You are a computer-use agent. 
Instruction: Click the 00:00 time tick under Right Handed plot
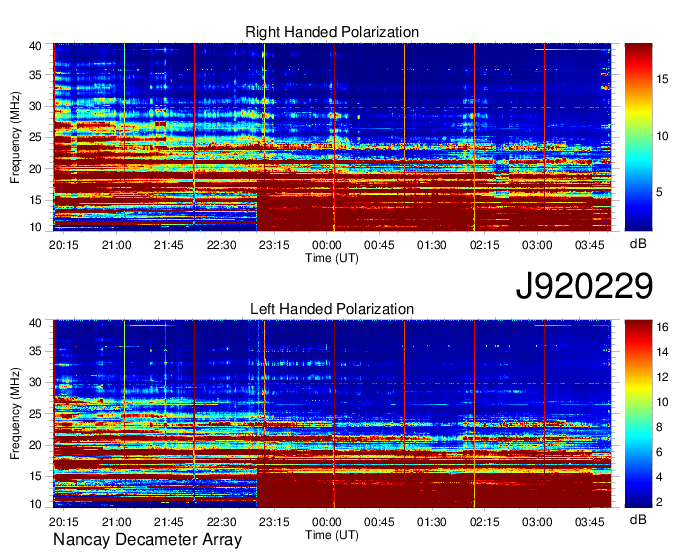click(327, 245)
